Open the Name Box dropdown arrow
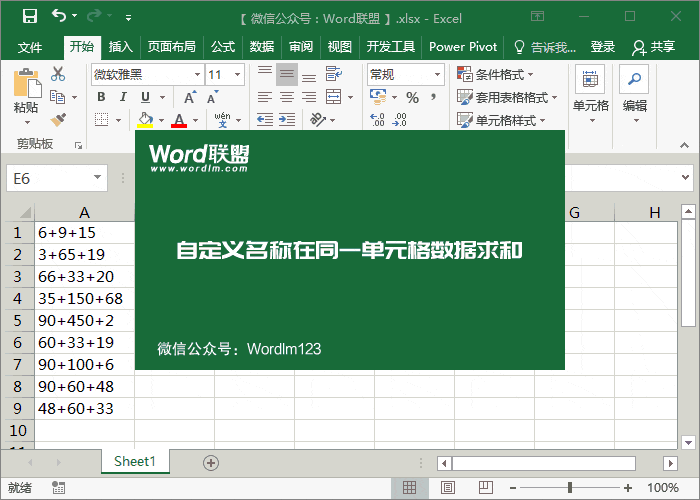Viewport: 700px width, 500px height. pos(97,177)
